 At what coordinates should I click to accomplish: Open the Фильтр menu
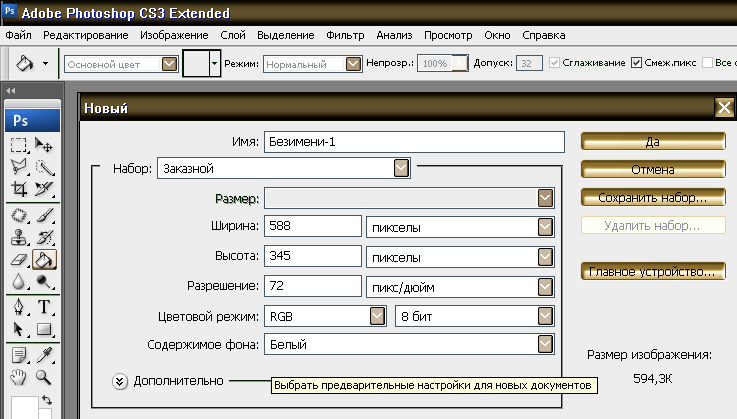coord(345,35)
